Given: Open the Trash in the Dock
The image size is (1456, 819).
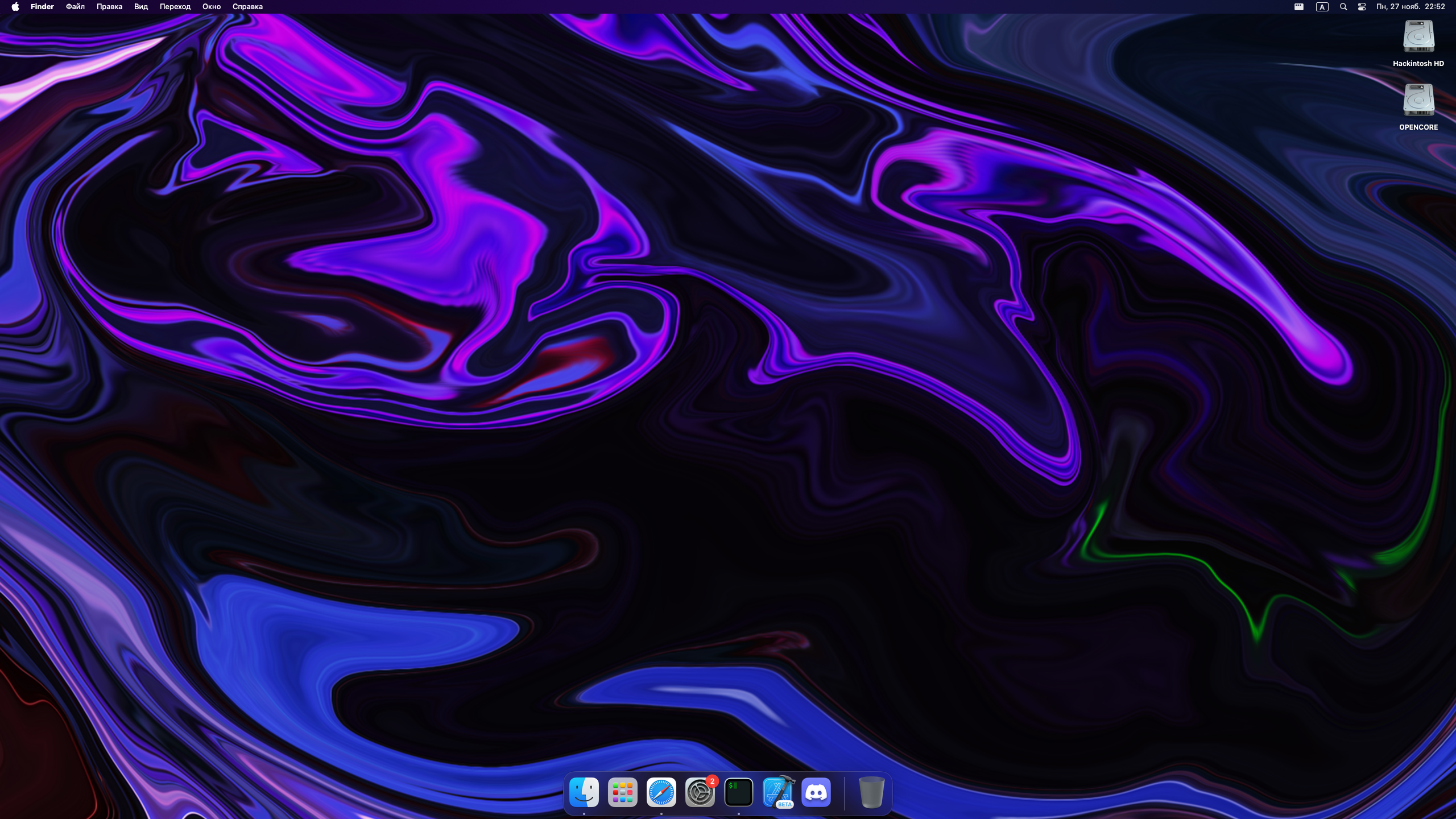Looking at the screenshot, I should pos(871,792).
